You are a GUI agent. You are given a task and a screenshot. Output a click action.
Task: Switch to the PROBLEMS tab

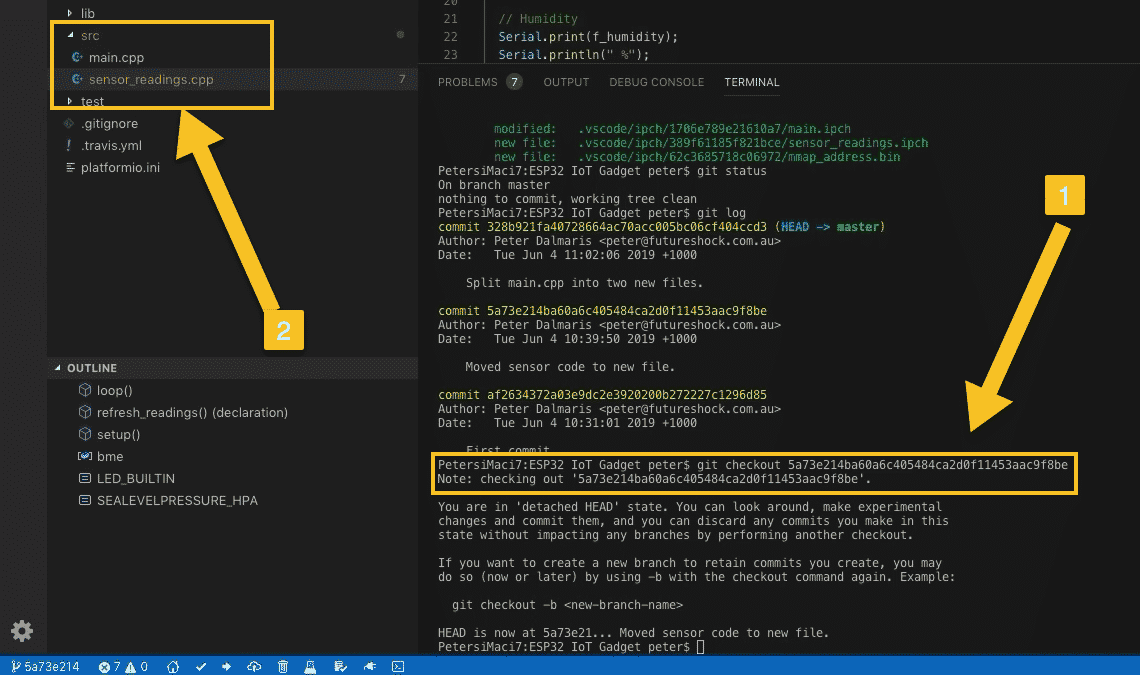point(467,82)
